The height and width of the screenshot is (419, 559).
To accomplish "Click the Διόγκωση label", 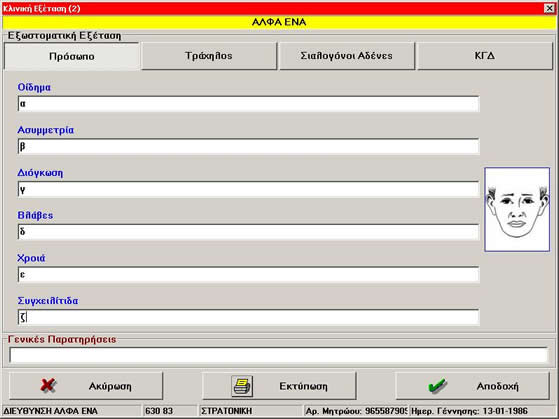I will click(x=40, y=173).
